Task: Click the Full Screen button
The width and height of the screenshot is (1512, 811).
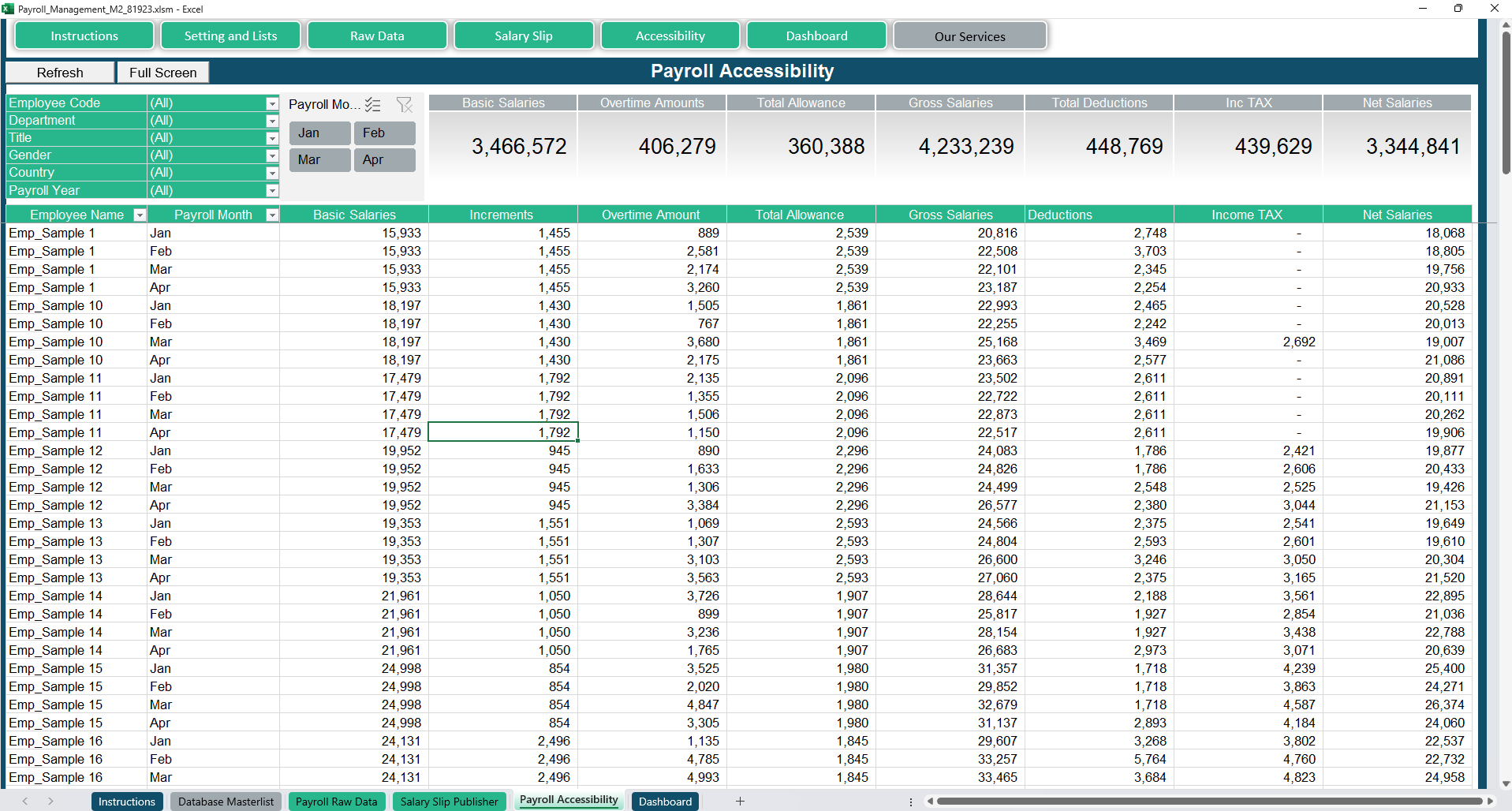Action: 163,73
